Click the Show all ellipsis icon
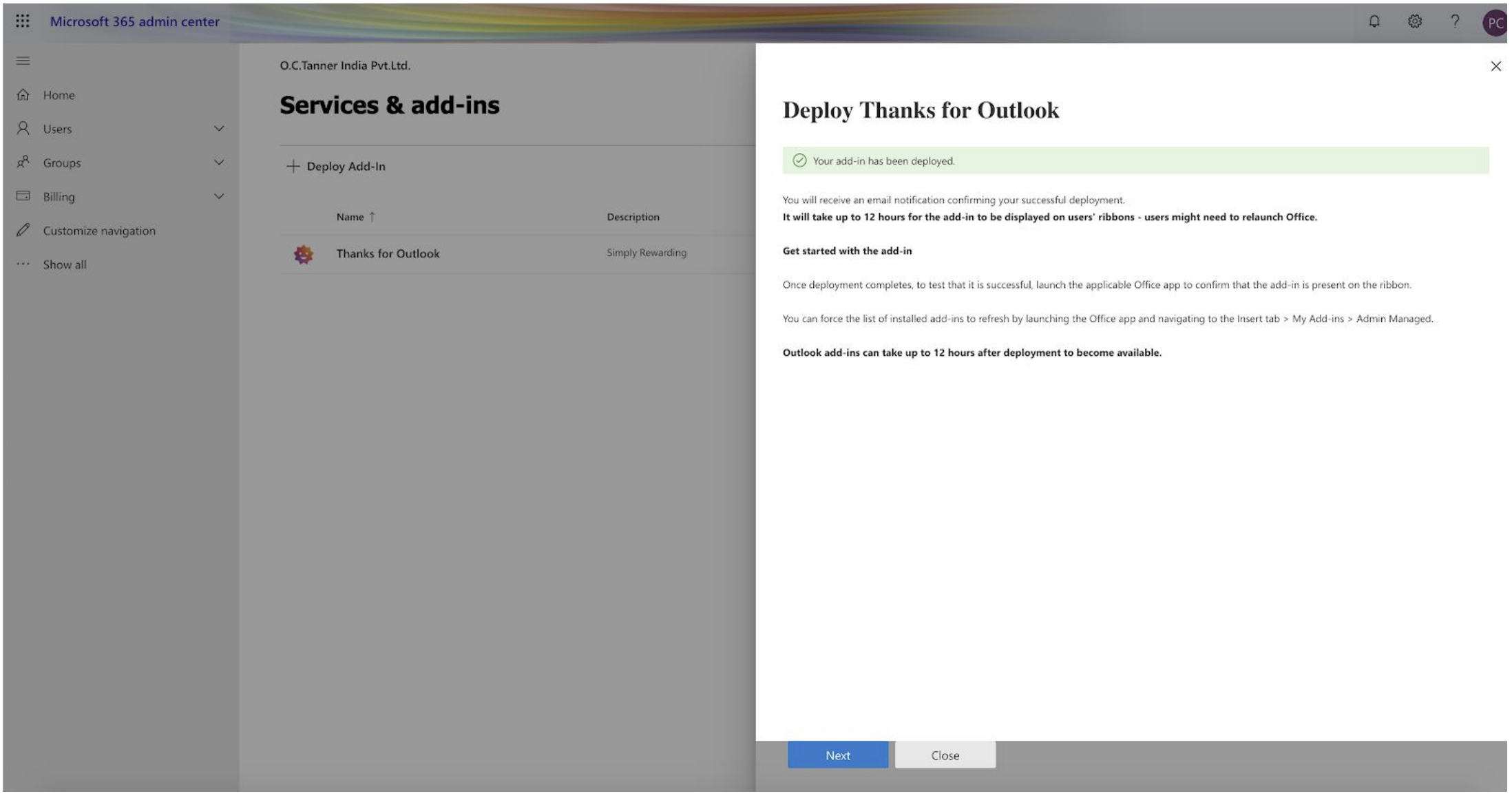The width and height of the screenshot is (1512, 796). point(23,264)
